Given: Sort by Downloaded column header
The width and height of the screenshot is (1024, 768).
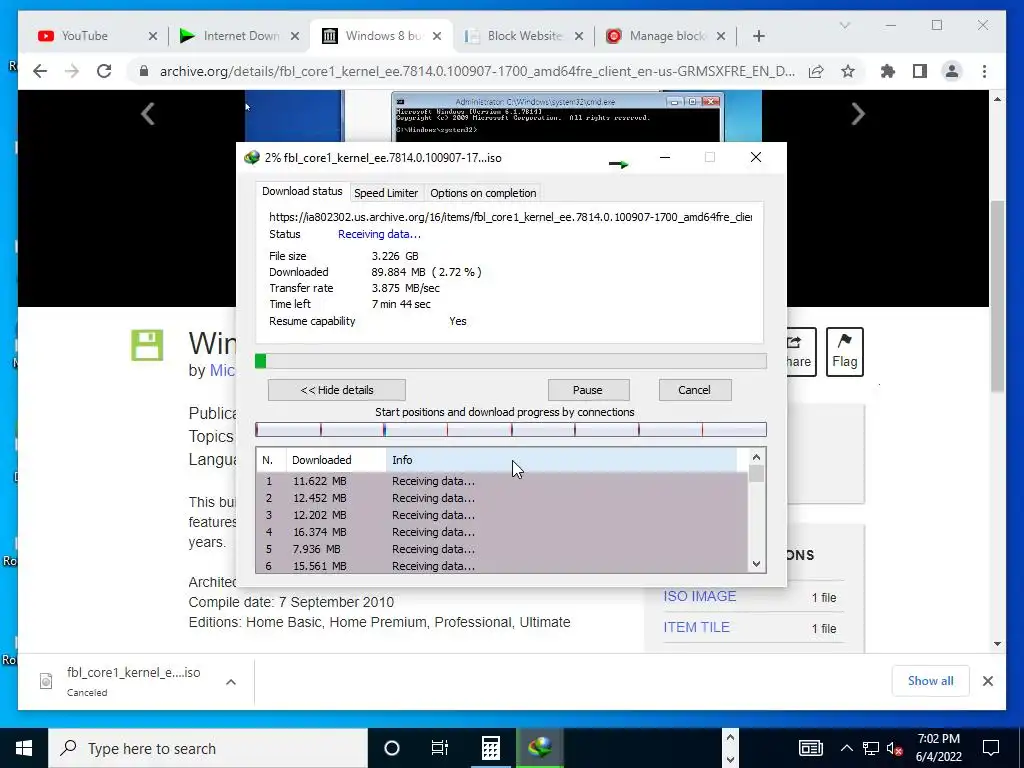Looking at the screenshot, I should coord(336,460).
